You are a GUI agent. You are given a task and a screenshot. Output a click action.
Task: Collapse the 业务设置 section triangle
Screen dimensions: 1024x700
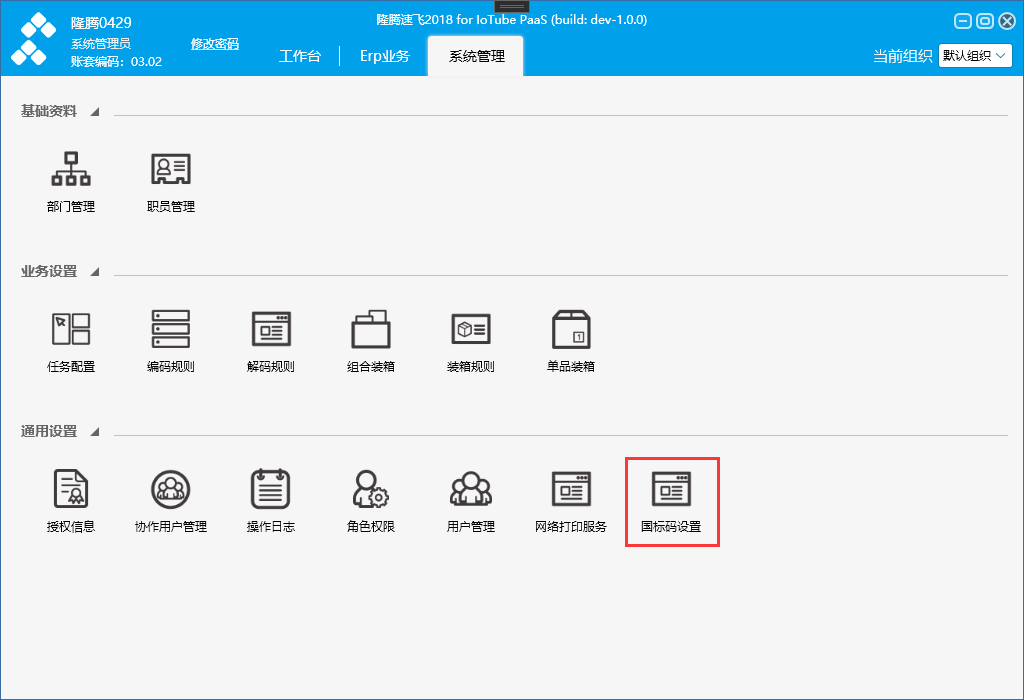pyautogui.click(x=95, y=272)
